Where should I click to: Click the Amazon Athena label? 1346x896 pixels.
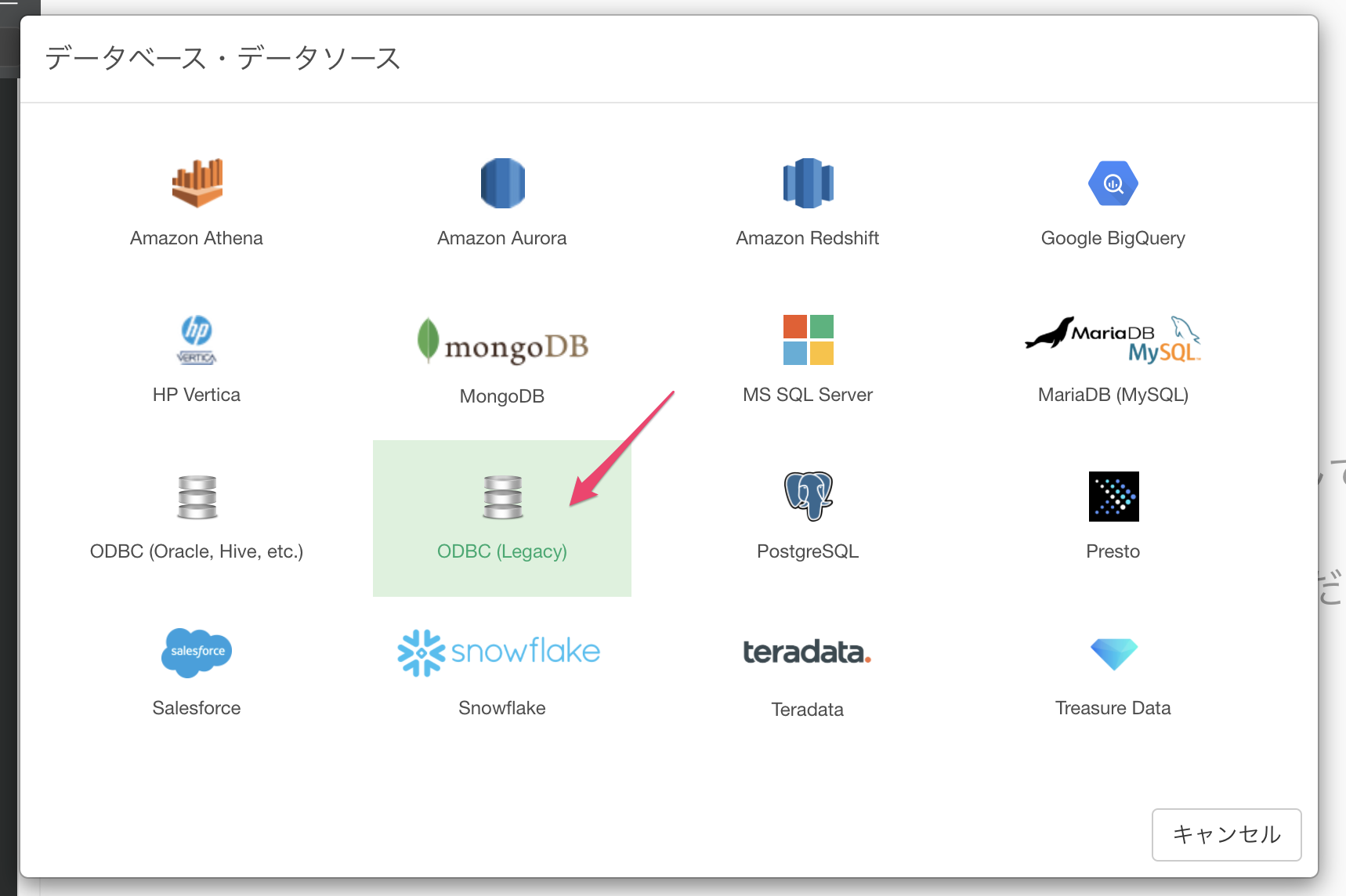coord(197,238)
